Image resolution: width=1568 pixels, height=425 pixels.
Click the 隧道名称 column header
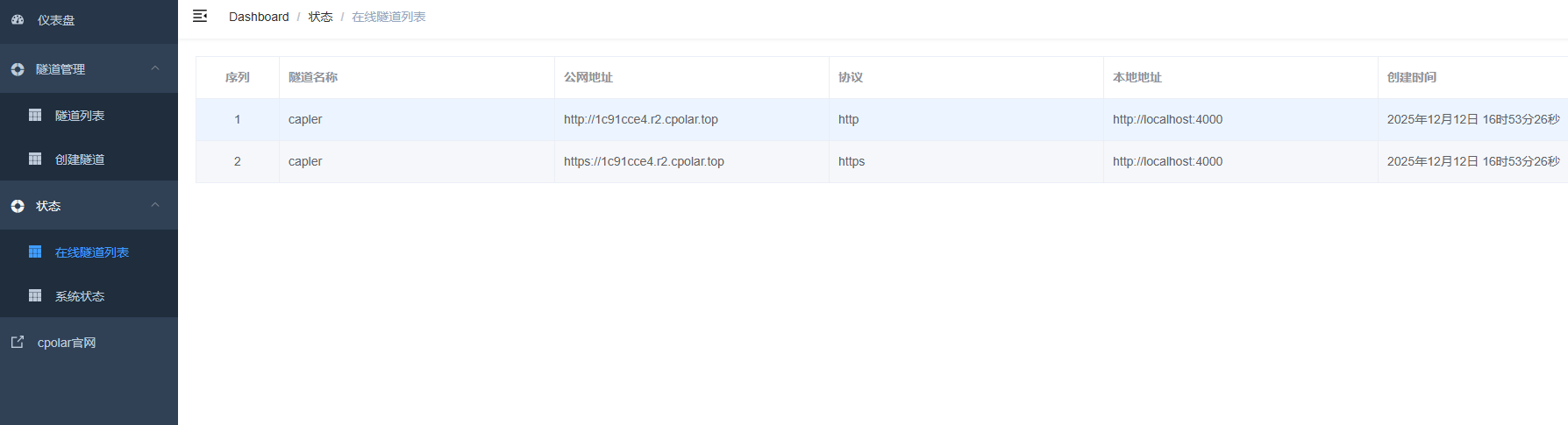point(313,77)
